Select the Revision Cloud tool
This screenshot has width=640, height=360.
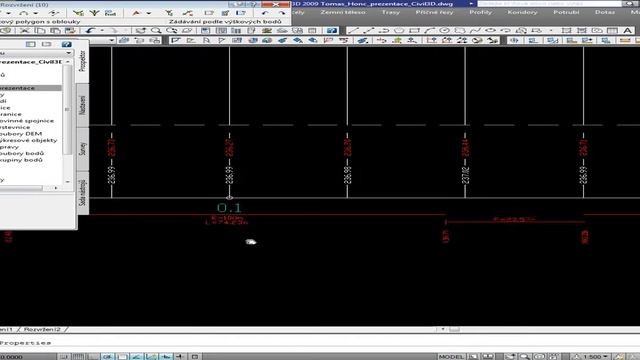click(460, 31)
